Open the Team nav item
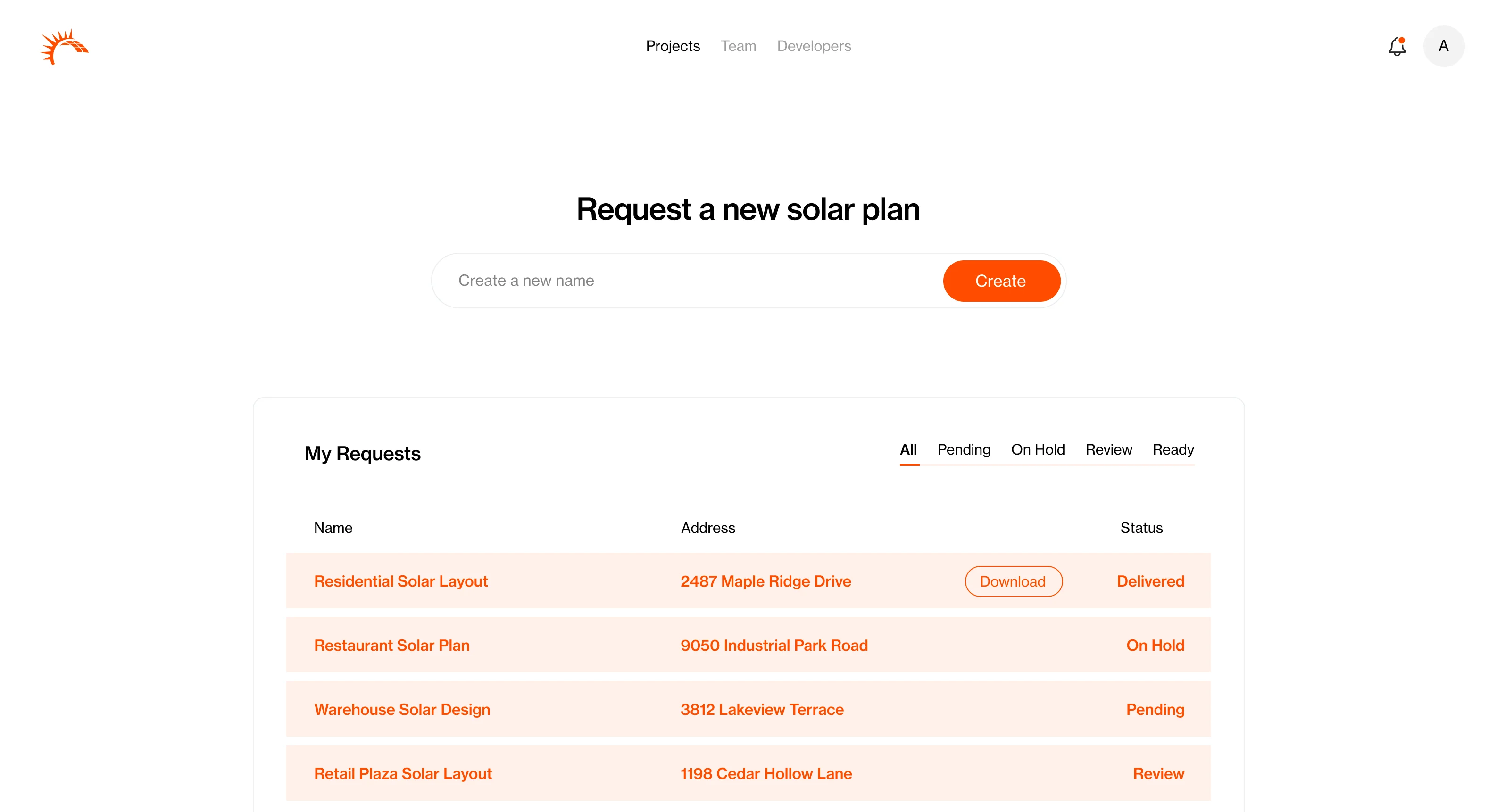The image size is (1497, 812). [x=738, y=46]
